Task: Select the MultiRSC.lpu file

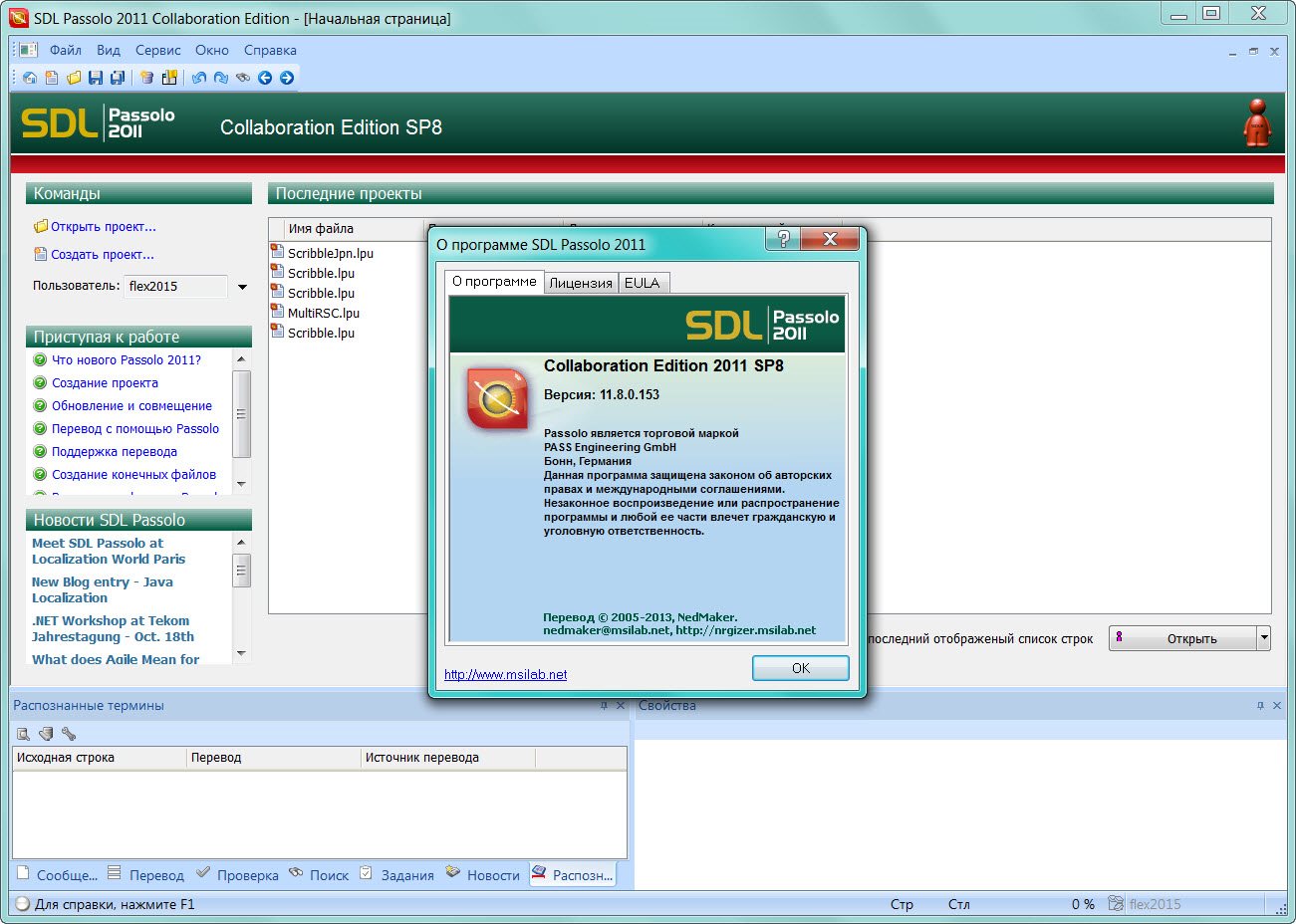Action: click(324, 313)
